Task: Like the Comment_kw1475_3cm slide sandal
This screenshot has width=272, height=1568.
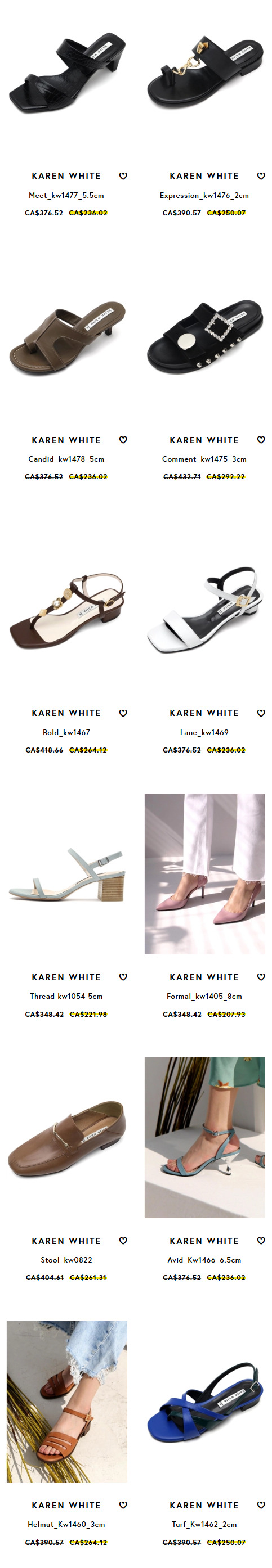Action: point(261,440)
